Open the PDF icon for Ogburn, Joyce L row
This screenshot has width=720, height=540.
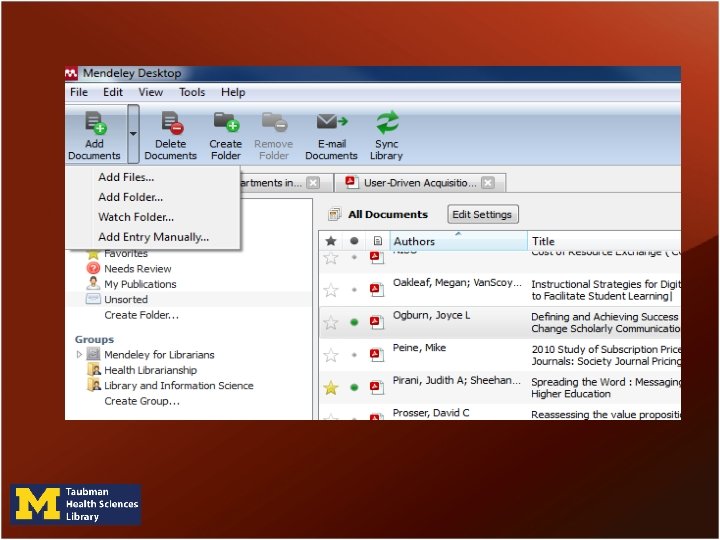click(x=377, y=322)
